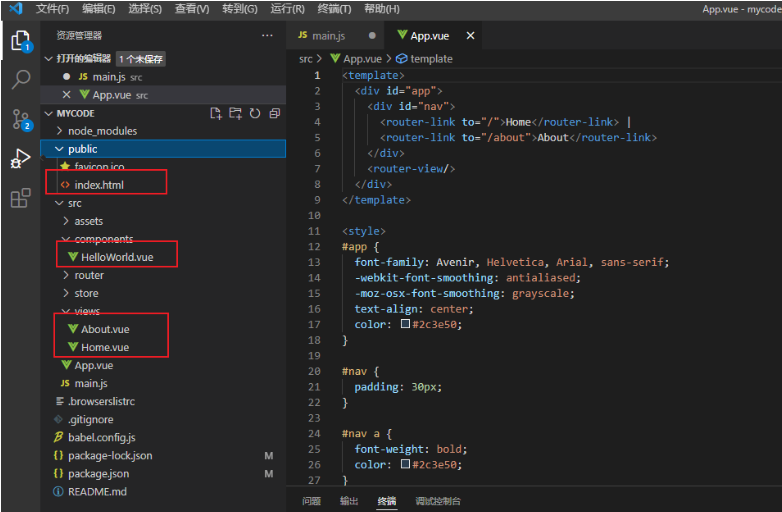The image size is (782, 512).
Task: Open the 转到(G) menu
Action: (x=240, y=8)
